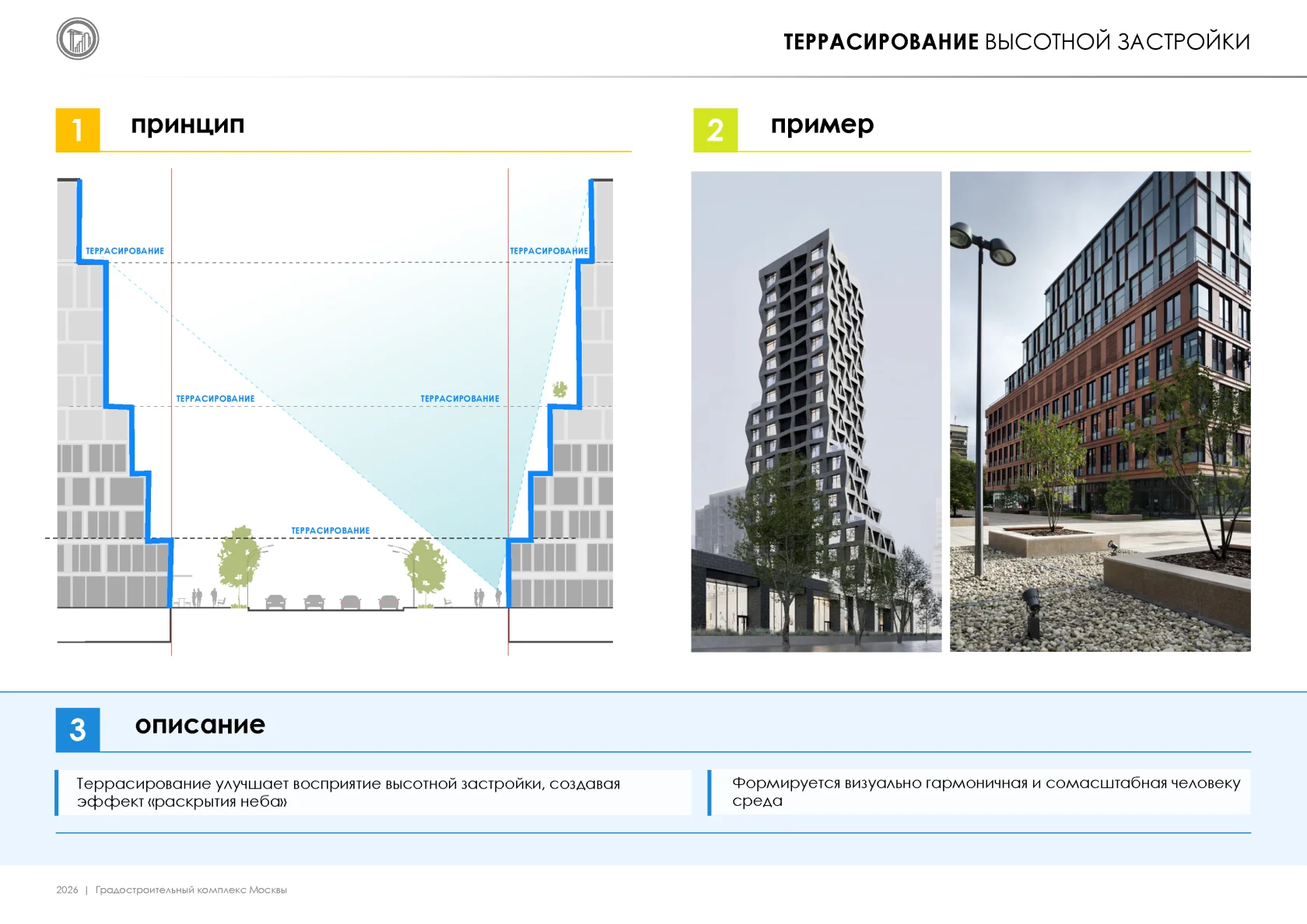Click the text starting "Формируется визуально гармоничная"
This screenshot has height=924, width=1307.
[986, 792]
